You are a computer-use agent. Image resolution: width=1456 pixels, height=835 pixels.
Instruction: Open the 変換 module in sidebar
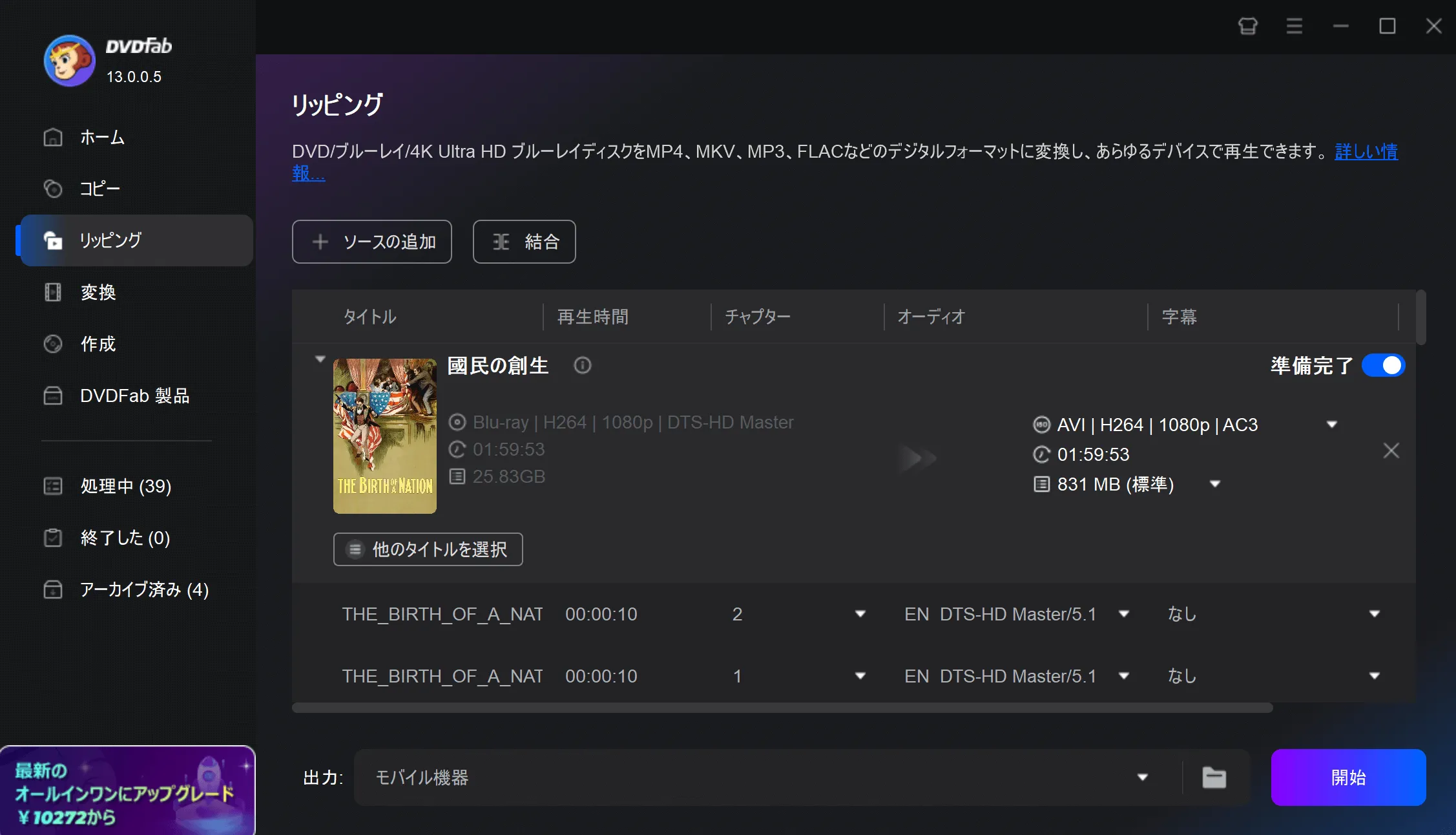[x=98, y=292]
